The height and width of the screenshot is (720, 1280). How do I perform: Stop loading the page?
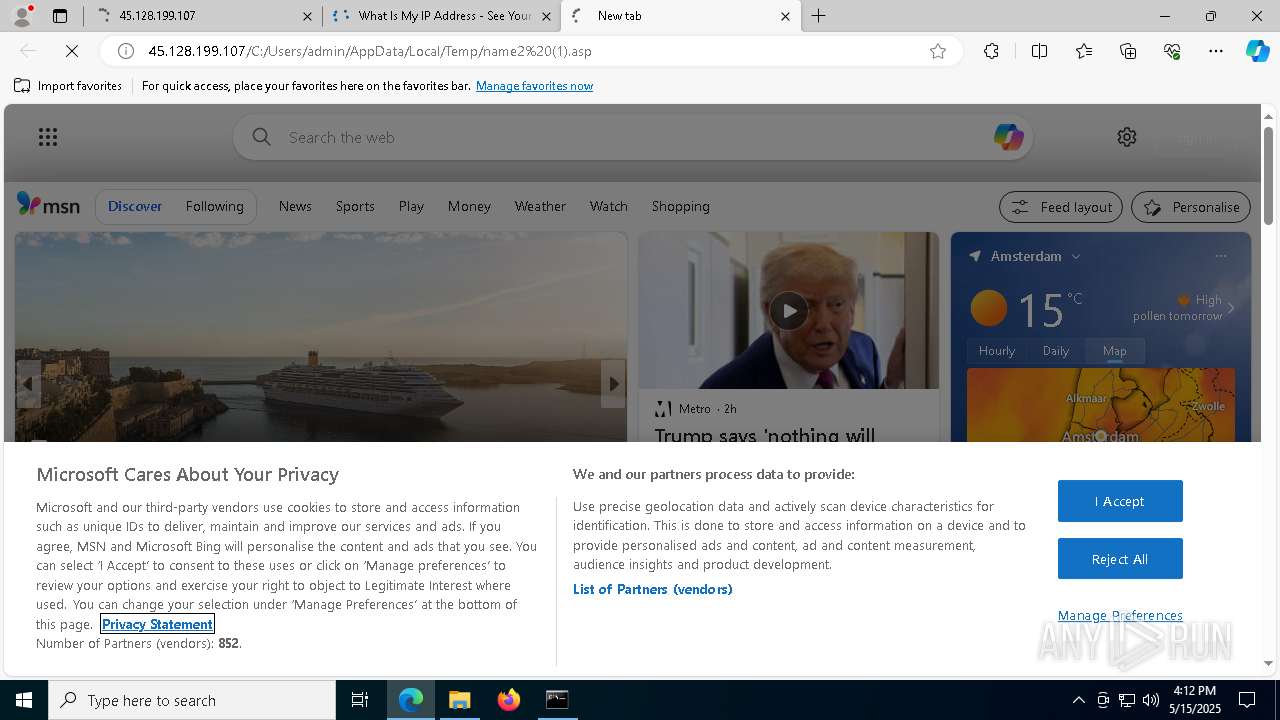coord(72,51)
